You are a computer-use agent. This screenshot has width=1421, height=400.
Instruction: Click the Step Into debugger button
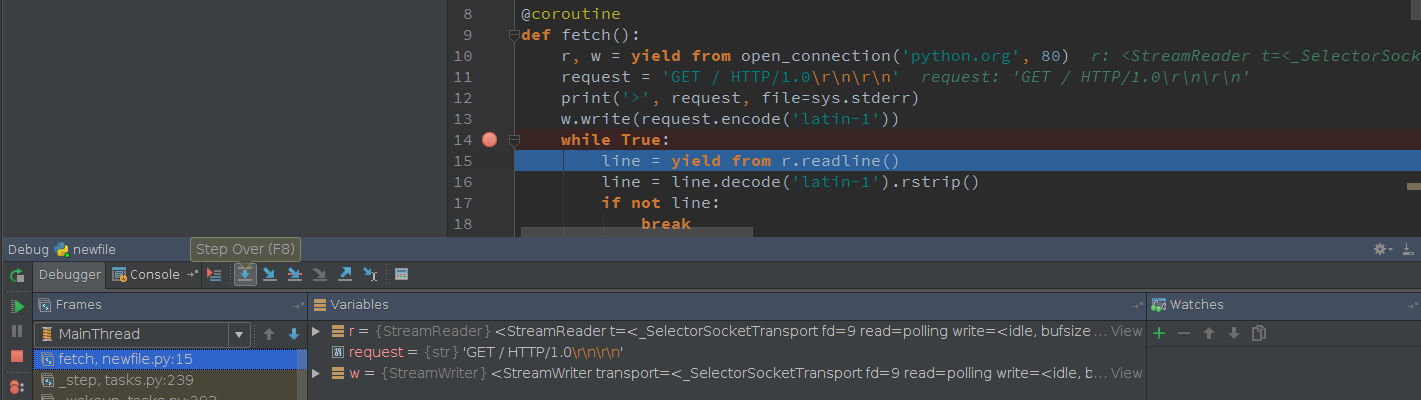(270, 274)
